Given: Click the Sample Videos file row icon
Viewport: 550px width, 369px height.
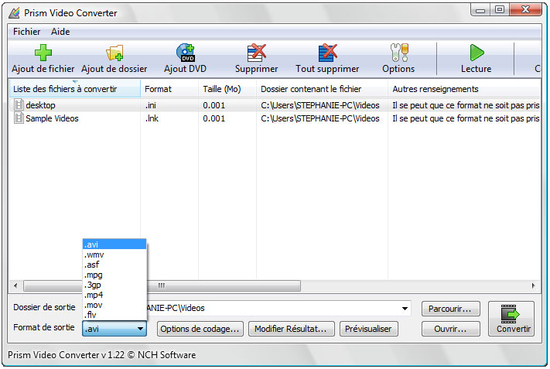Looking at the screenshot, I should coord(18,118).
